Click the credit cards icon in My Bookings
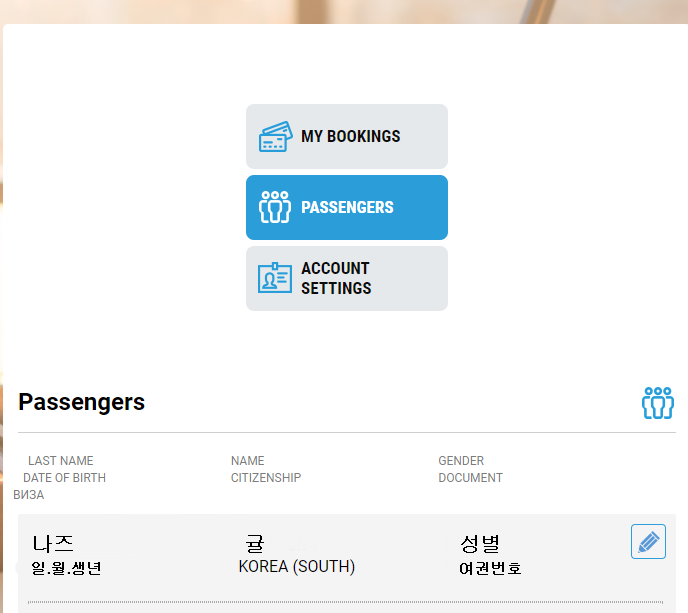 click(x=276, y=136)
